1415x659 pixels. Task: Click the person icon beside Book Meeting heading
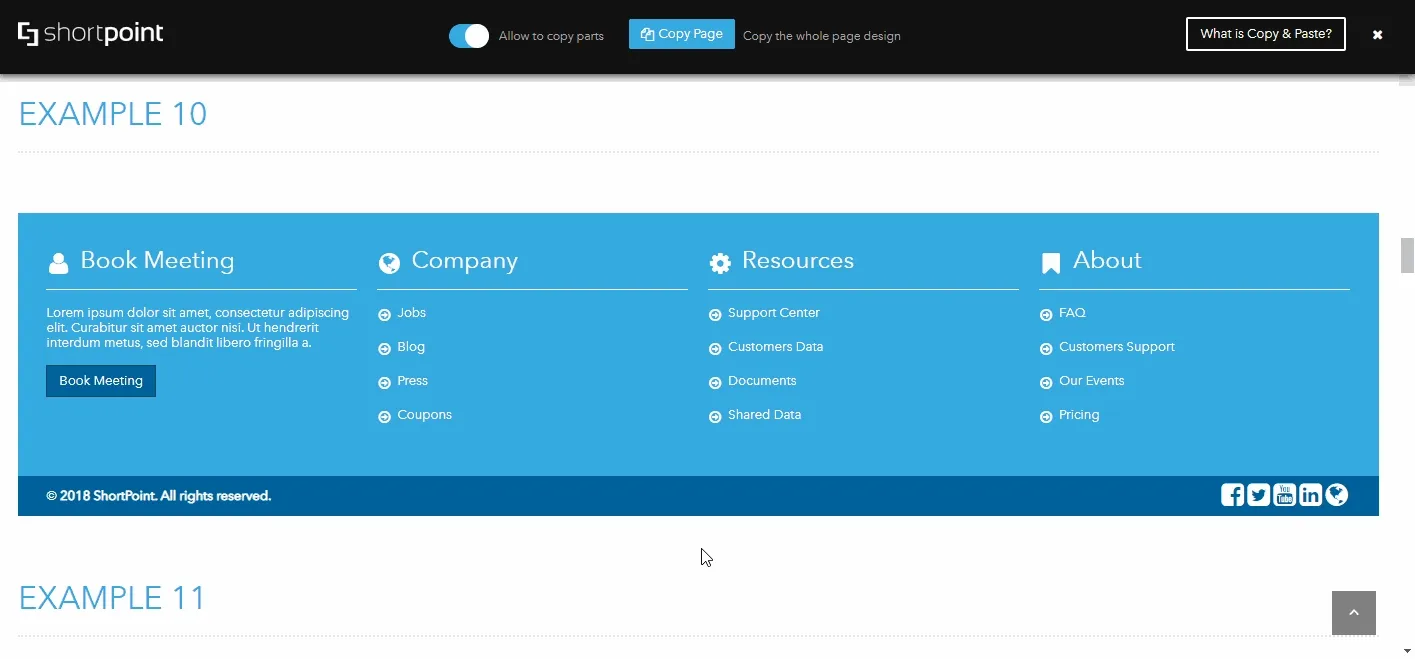(58, 263)
